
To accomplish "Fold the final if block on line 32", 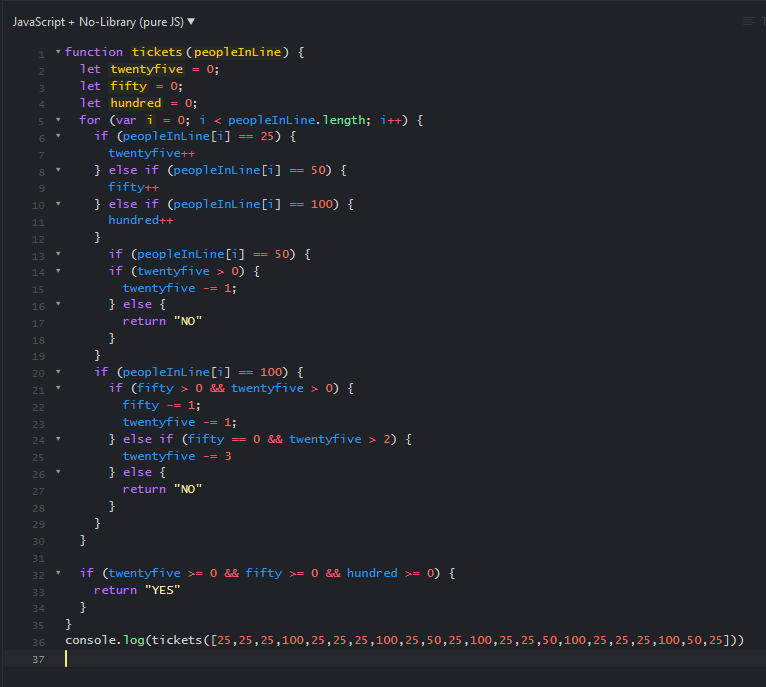I will [58, 573].
